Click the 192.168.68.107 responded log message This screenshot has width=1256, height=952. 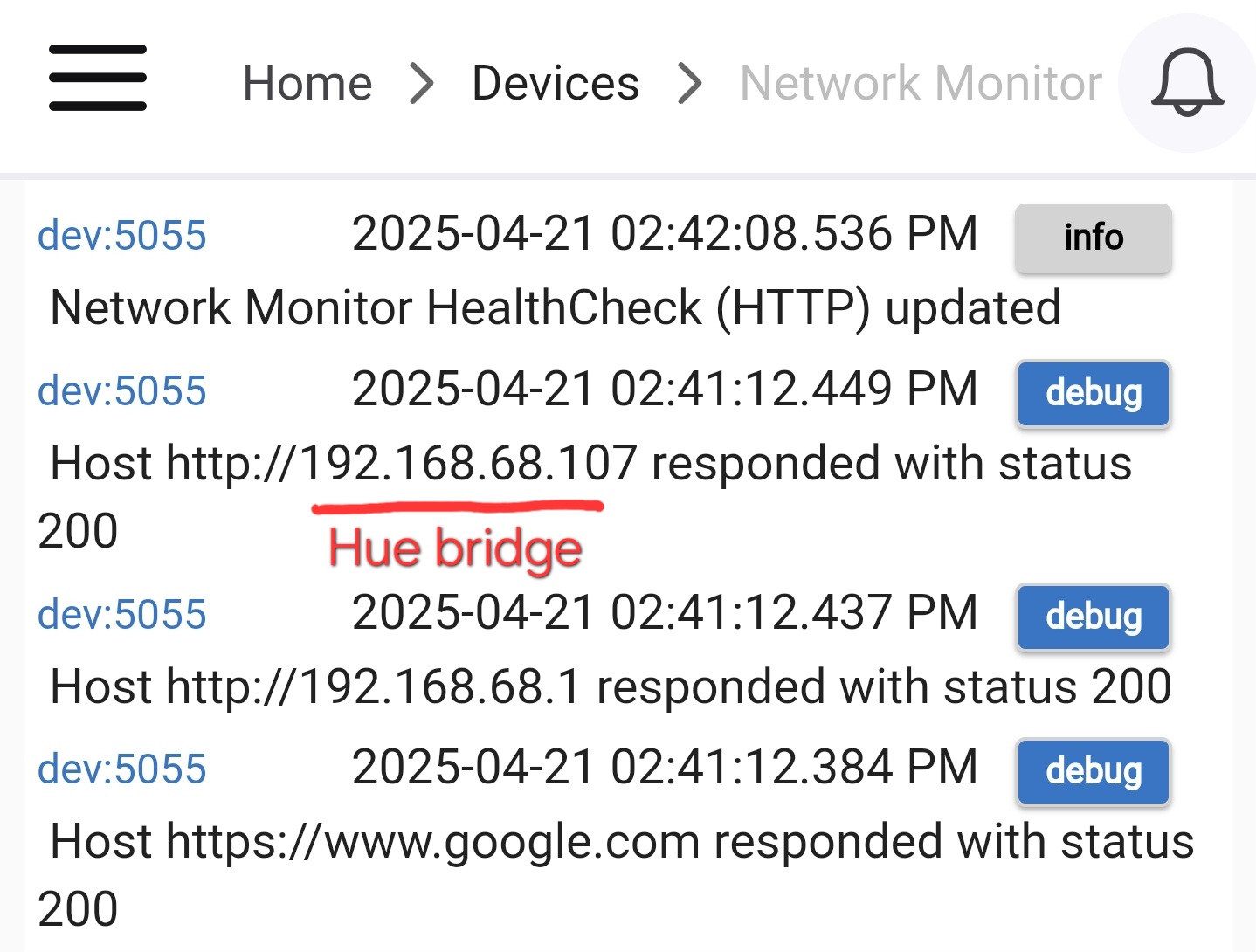[585, 497]
